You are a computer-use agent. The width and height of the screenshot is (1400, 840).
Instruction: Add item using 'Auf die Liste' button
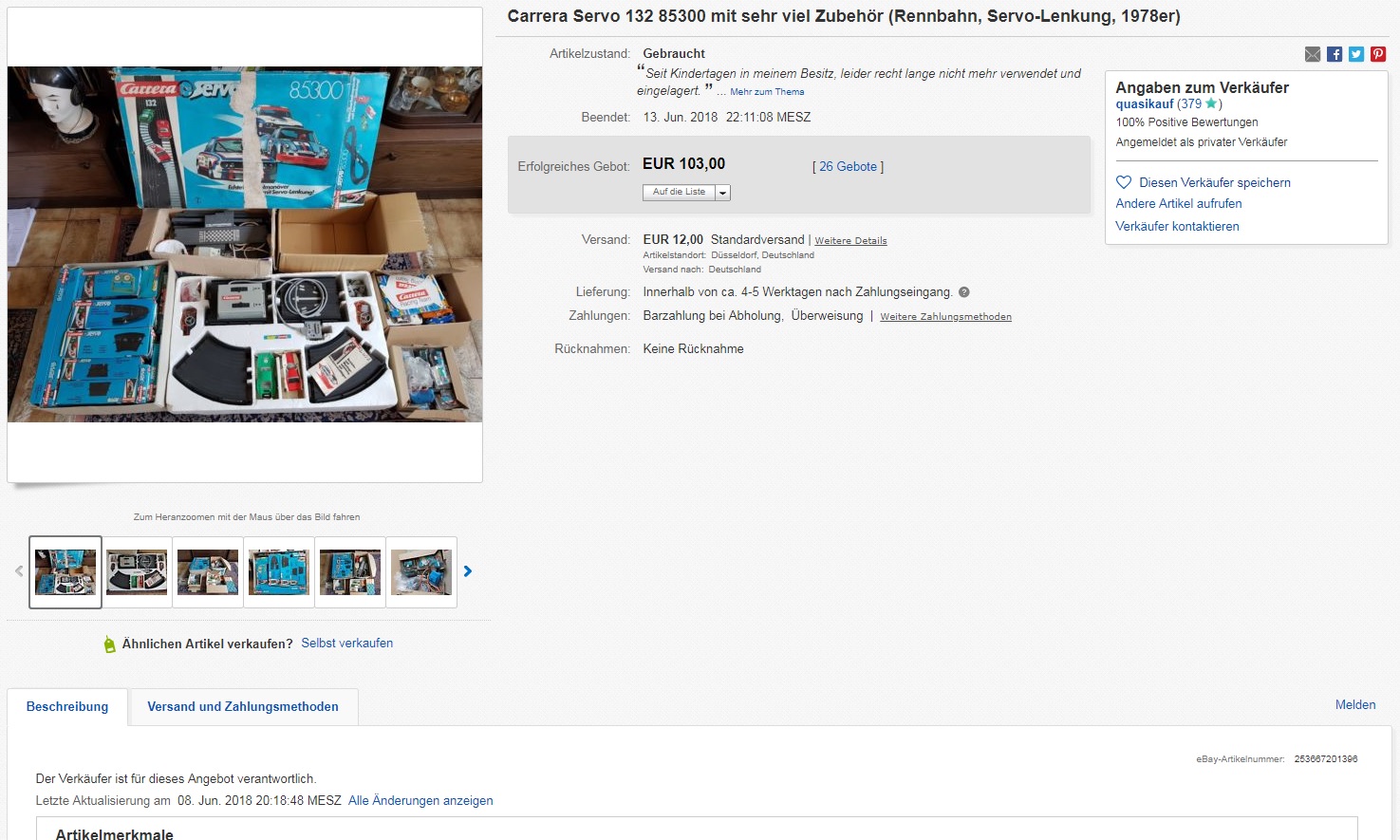(679, 193)
